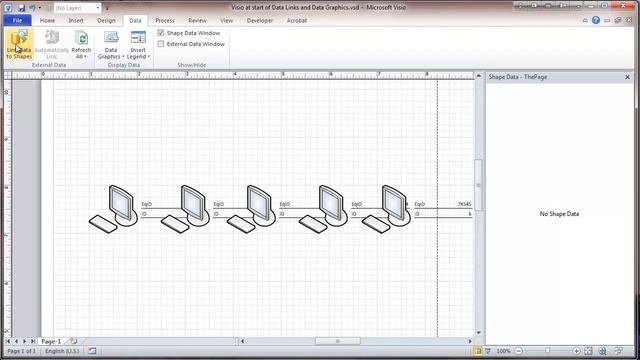Viewport: 640px width, 360px height.
Task: Click the horizontal scrollbar right arrow
Action: pyautogui.click(x=470, y=341)
